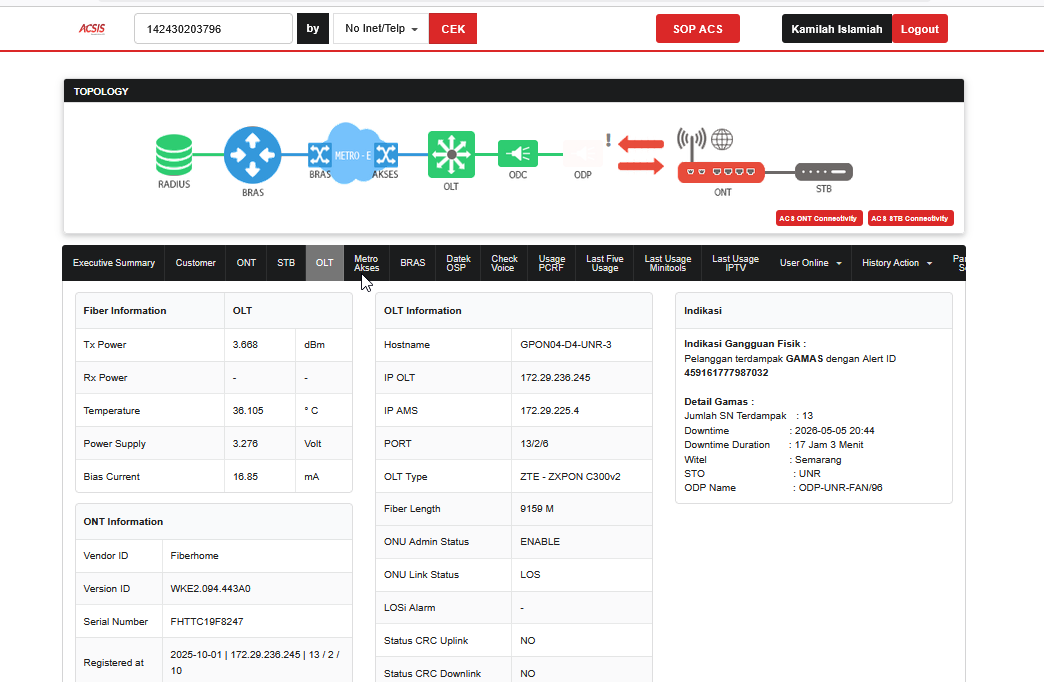The height and width of the screenshot is (682, 1044).
Task: Switch to the STB tab
Action: pyautogui.click(x=286, y=263)
